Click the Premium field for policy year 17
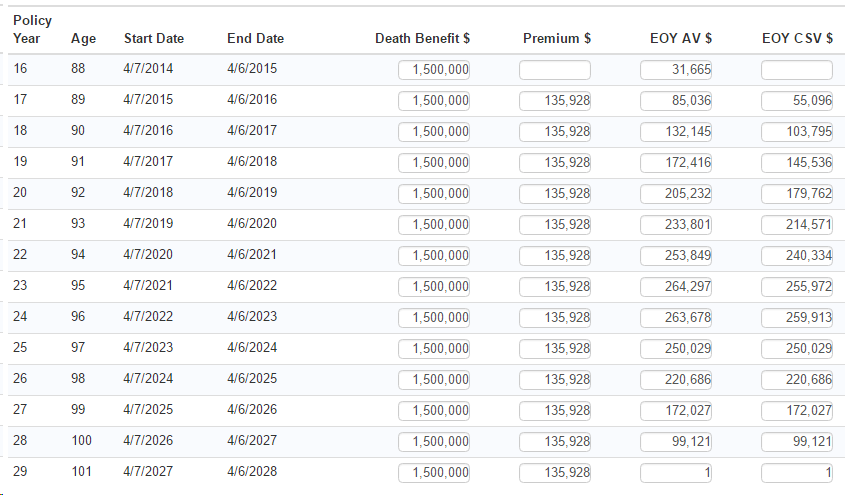Image resolution: width=845 pixels, height=495 pixels. click(x=555, y=101)
